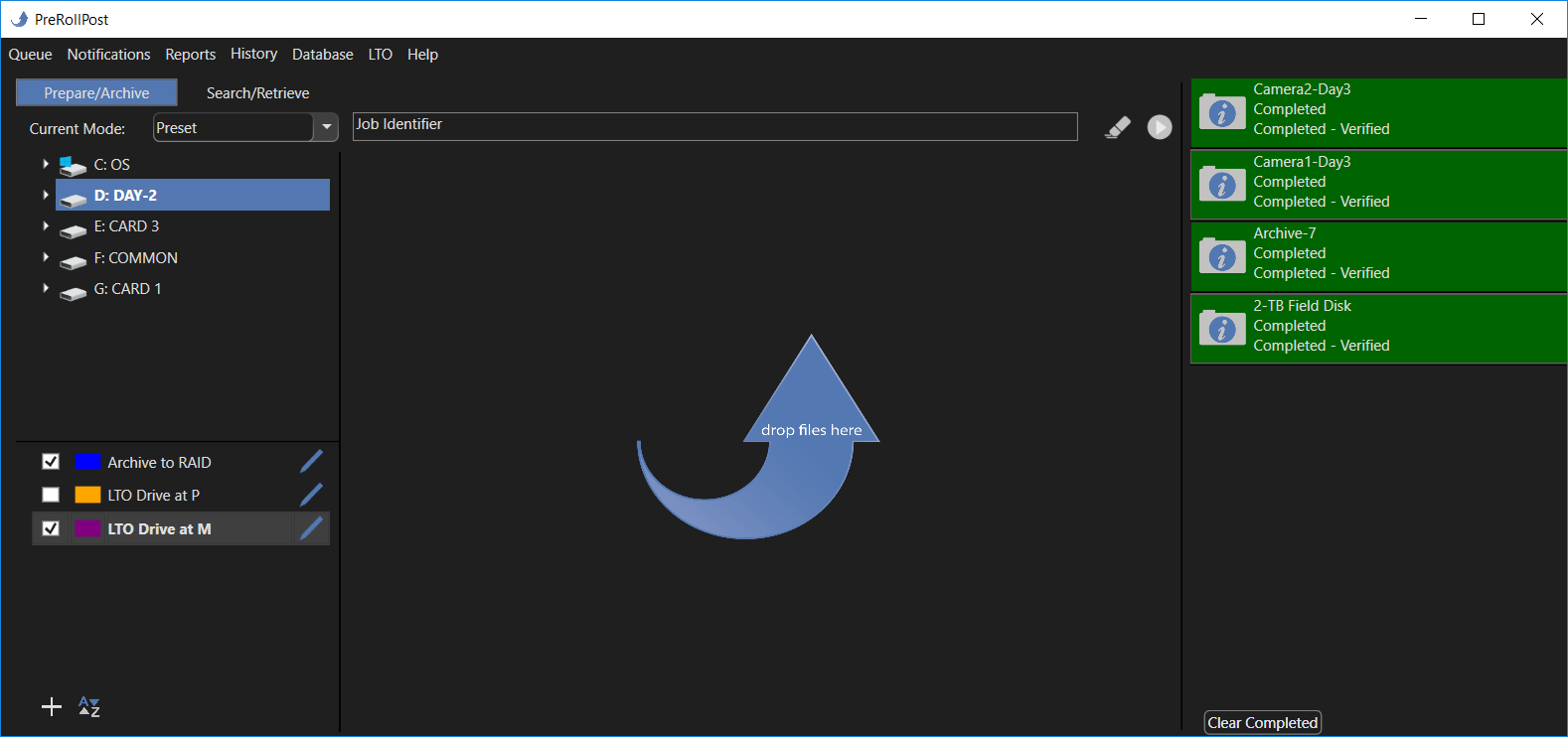The image size is (1568, 737).
Task: Edit LTO Drive at P pencil icon
Action: coord(311,495)
